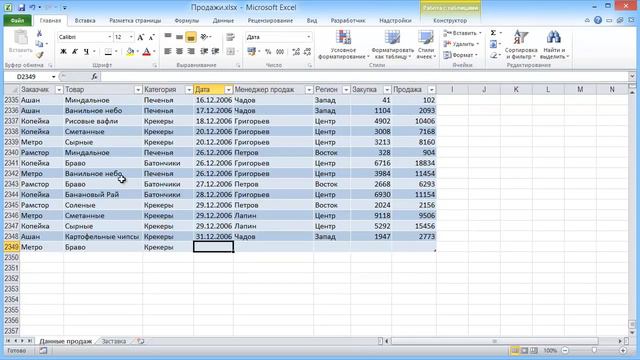Switch to Page Layout view in status bar
The height and width of the screenshot is (360, 640).
click(x=524, y=351)
